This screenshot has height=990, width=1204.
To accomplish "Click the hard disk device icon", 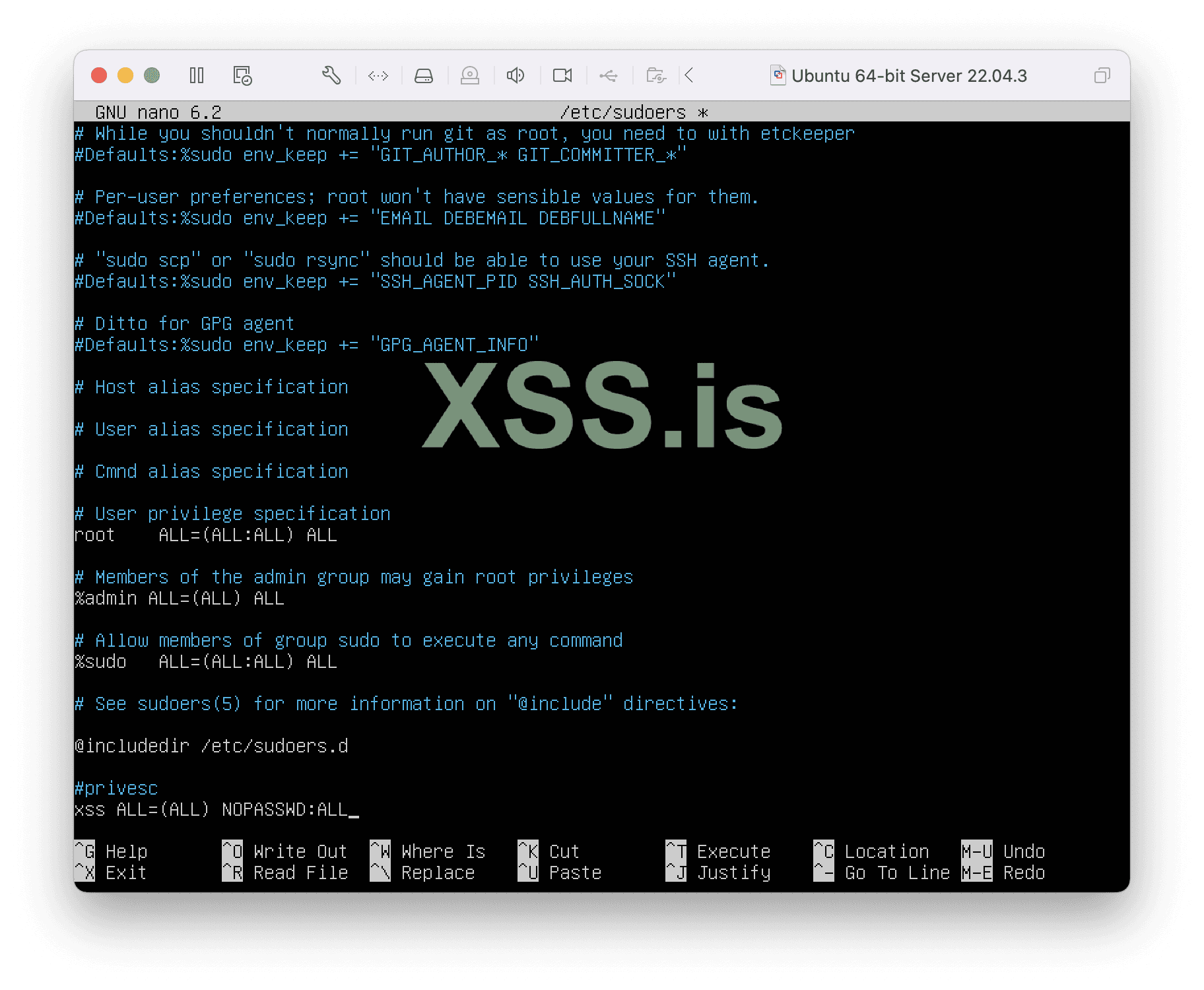I will click(424, 76).
